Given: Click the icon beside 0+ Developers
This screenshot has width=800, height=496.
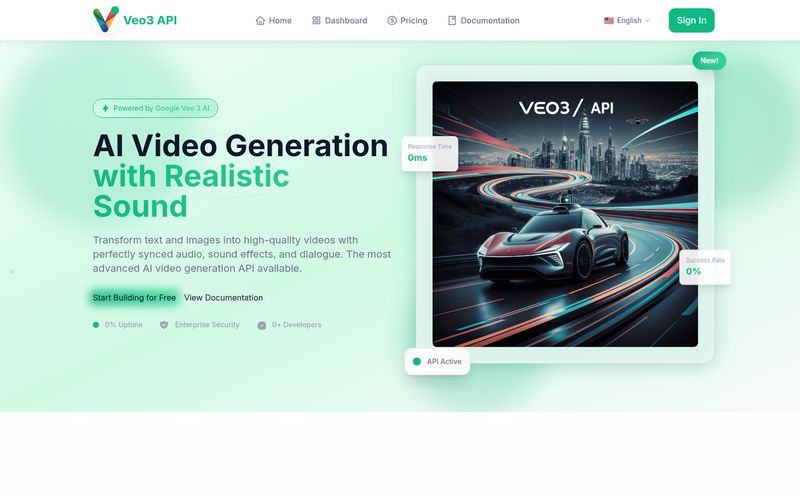Looking at the screenshot, I should (262, 325).
